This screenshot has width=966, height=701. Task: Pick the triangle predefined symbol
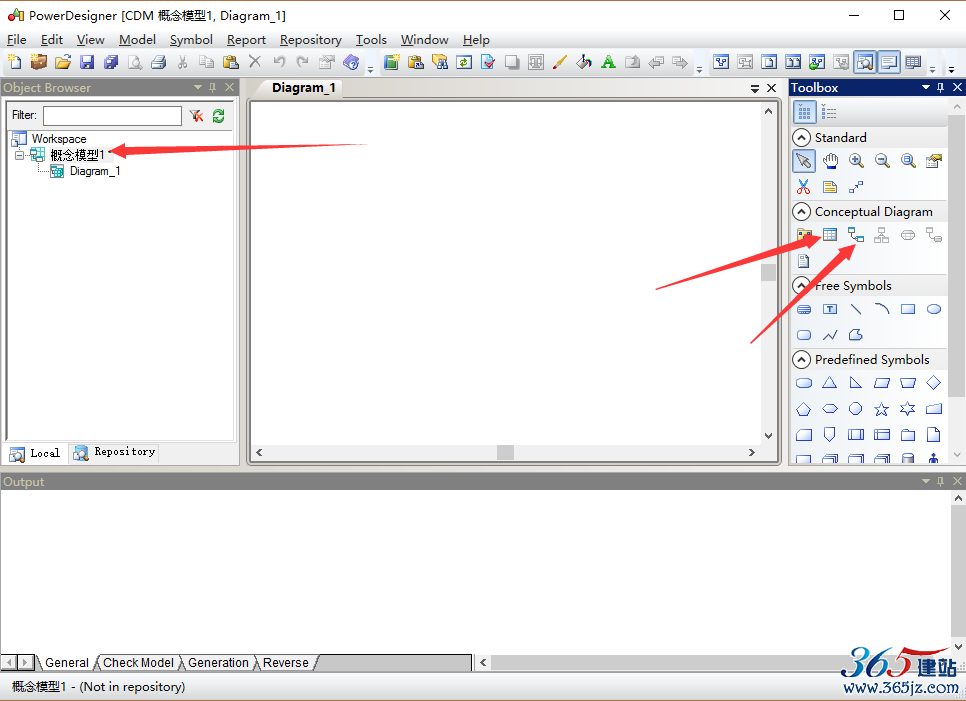(830, 383)
